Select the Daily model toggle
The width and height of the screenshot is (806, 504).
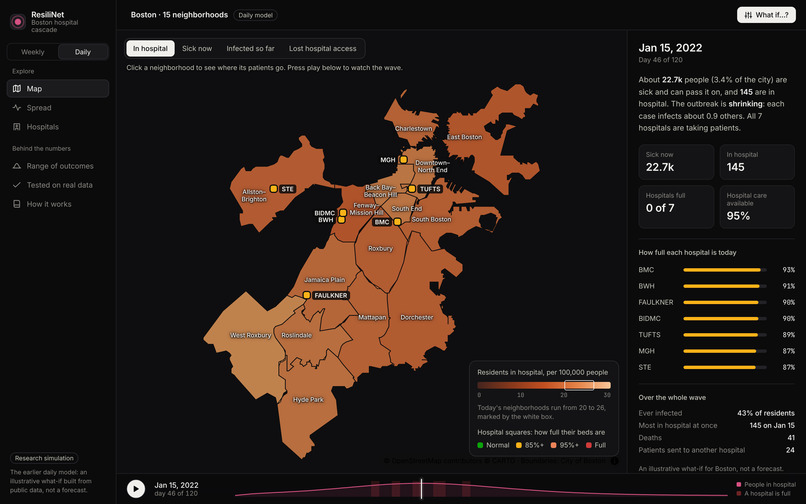click(x=83, y=52)
